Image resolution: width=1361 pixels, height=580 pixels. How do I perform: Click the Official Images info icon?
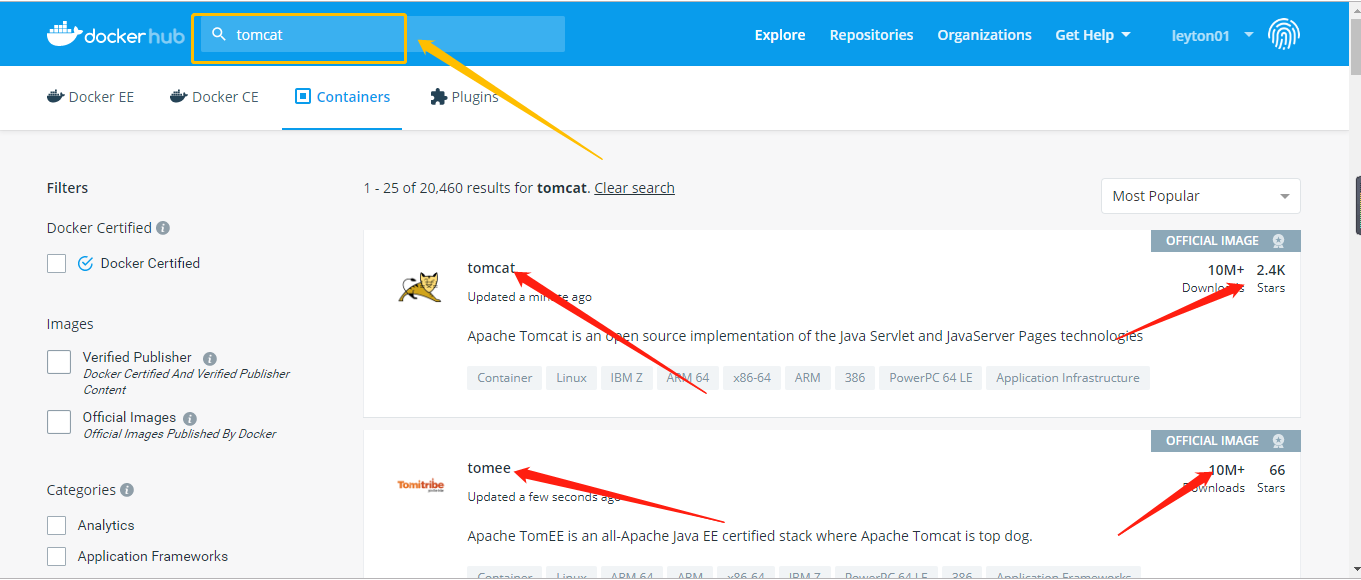190,418
